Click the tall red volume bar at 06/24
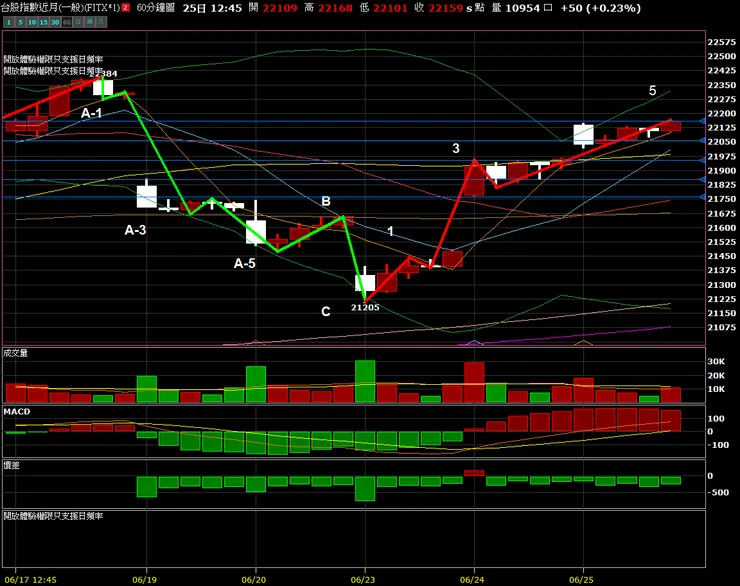The width and height of the screenshot is (740, 586). coord(474,382)
